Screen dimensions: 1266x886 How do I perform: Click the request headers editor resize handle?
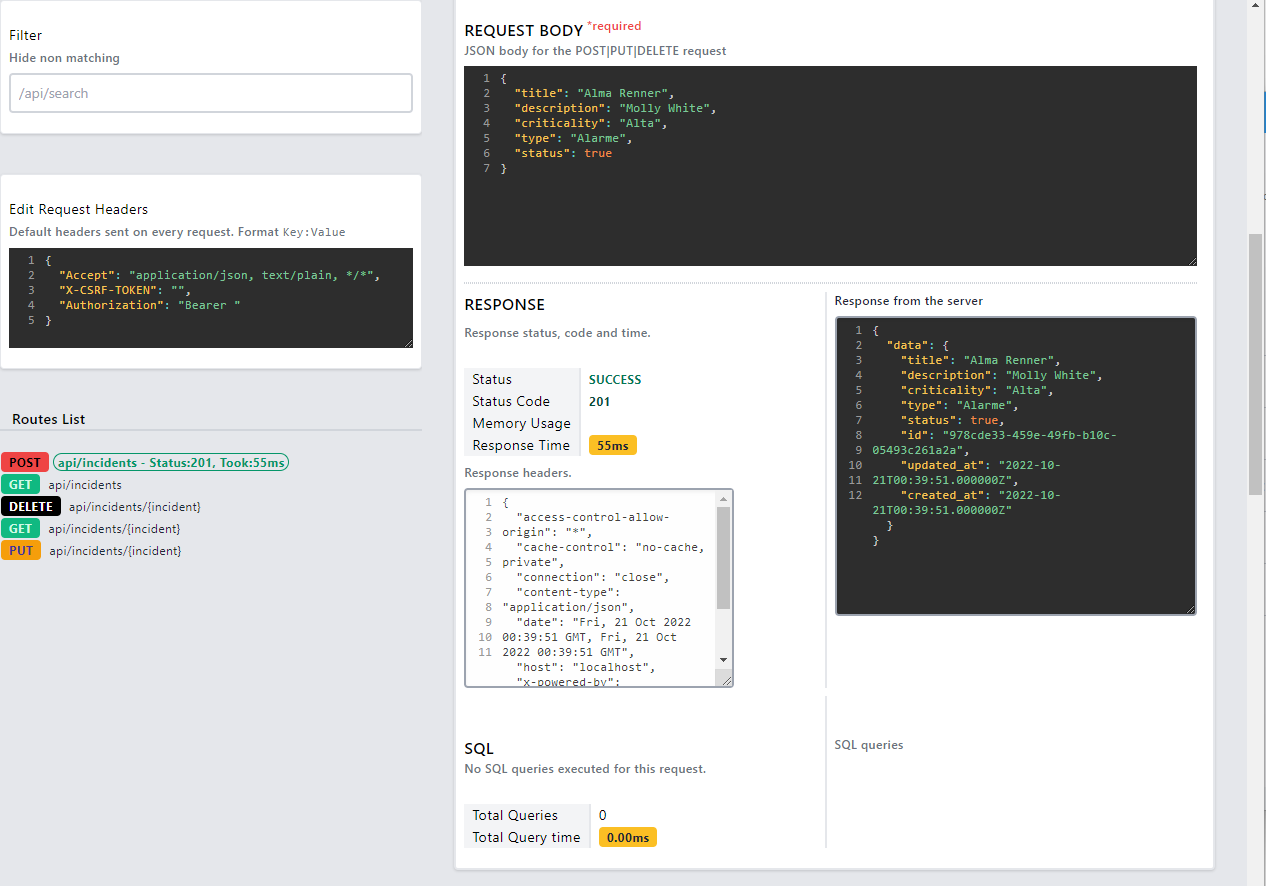click(407, 342)
